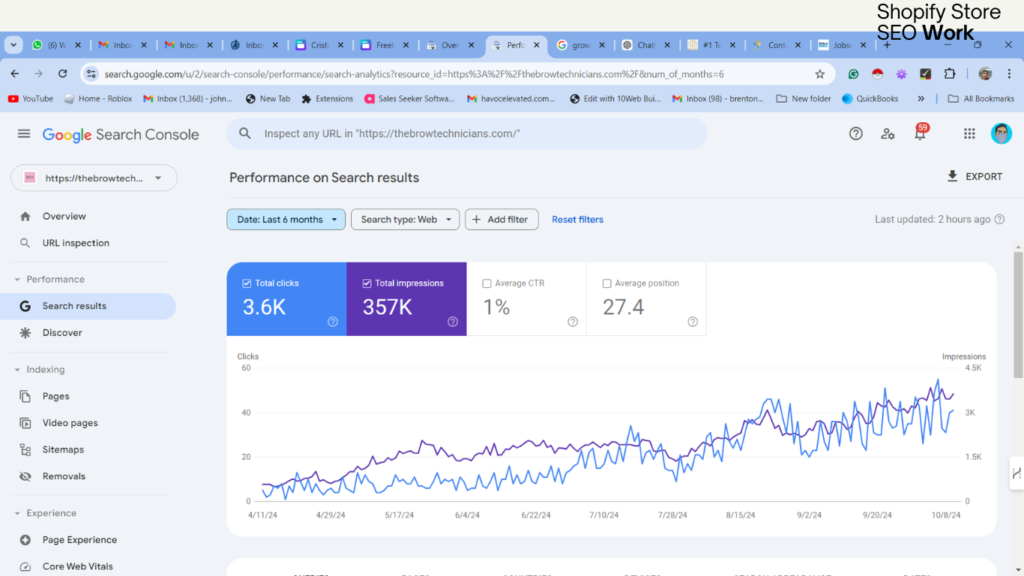Image resolution: width=1024 pixels, height=576 pixels.
Task: Open the manage users and permissions icon
Action: coord(888,134)
